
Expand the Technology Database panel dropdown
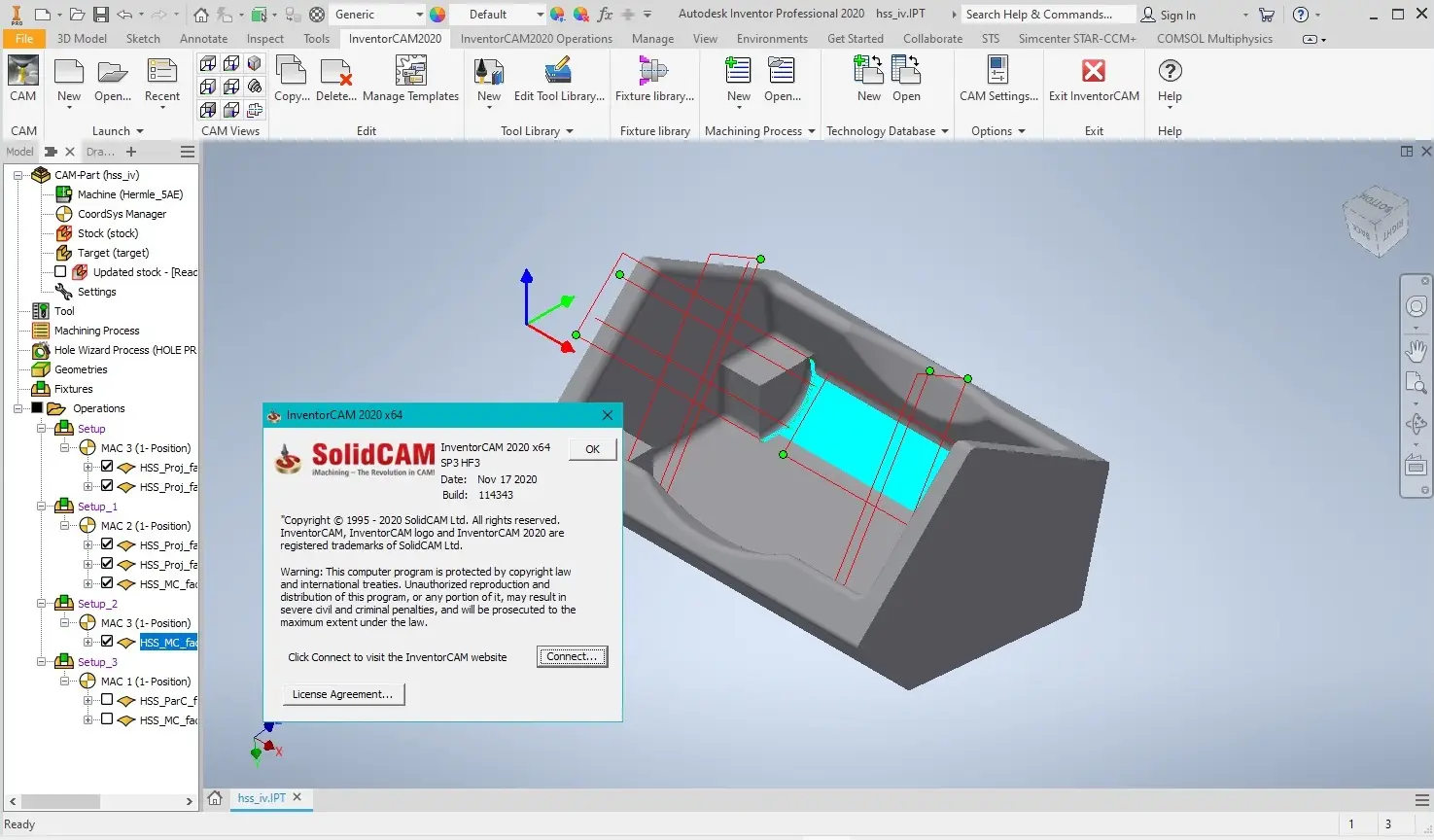click(944, 131)
